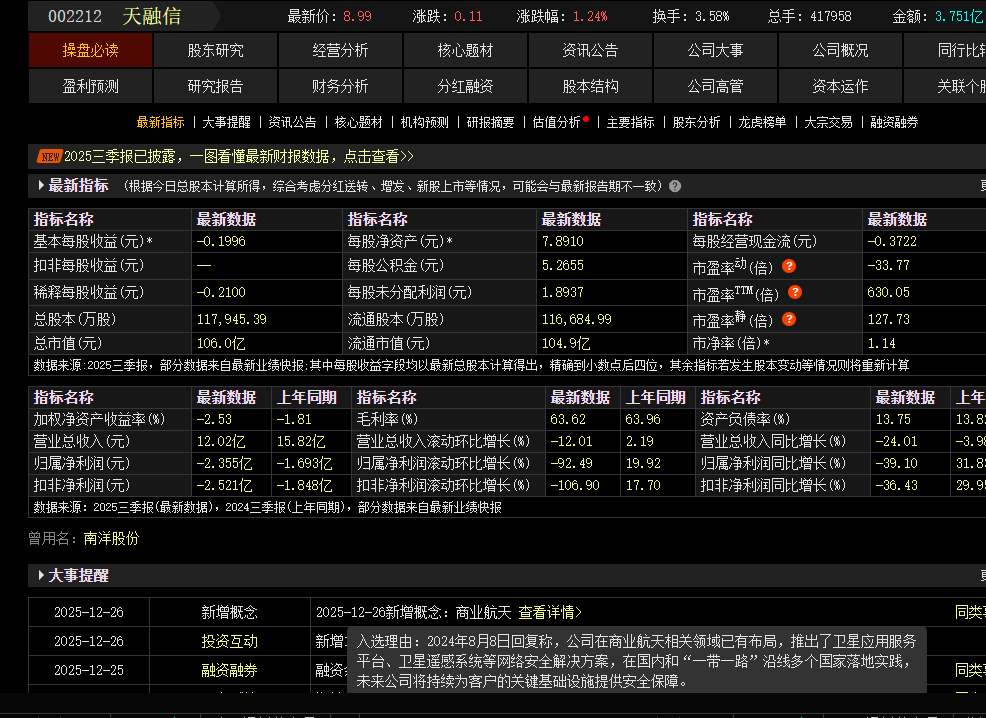Click the 新增概念 cell dated 2025-12-26
986x718 pixels.
230,612
